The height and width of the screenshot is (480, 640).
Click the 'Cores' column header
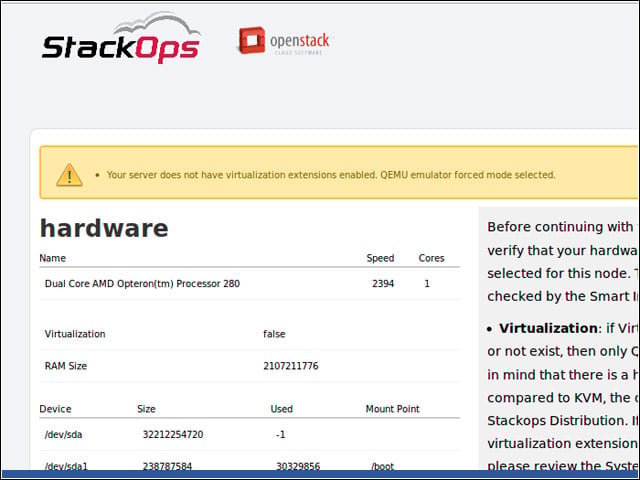coord(431,258)
